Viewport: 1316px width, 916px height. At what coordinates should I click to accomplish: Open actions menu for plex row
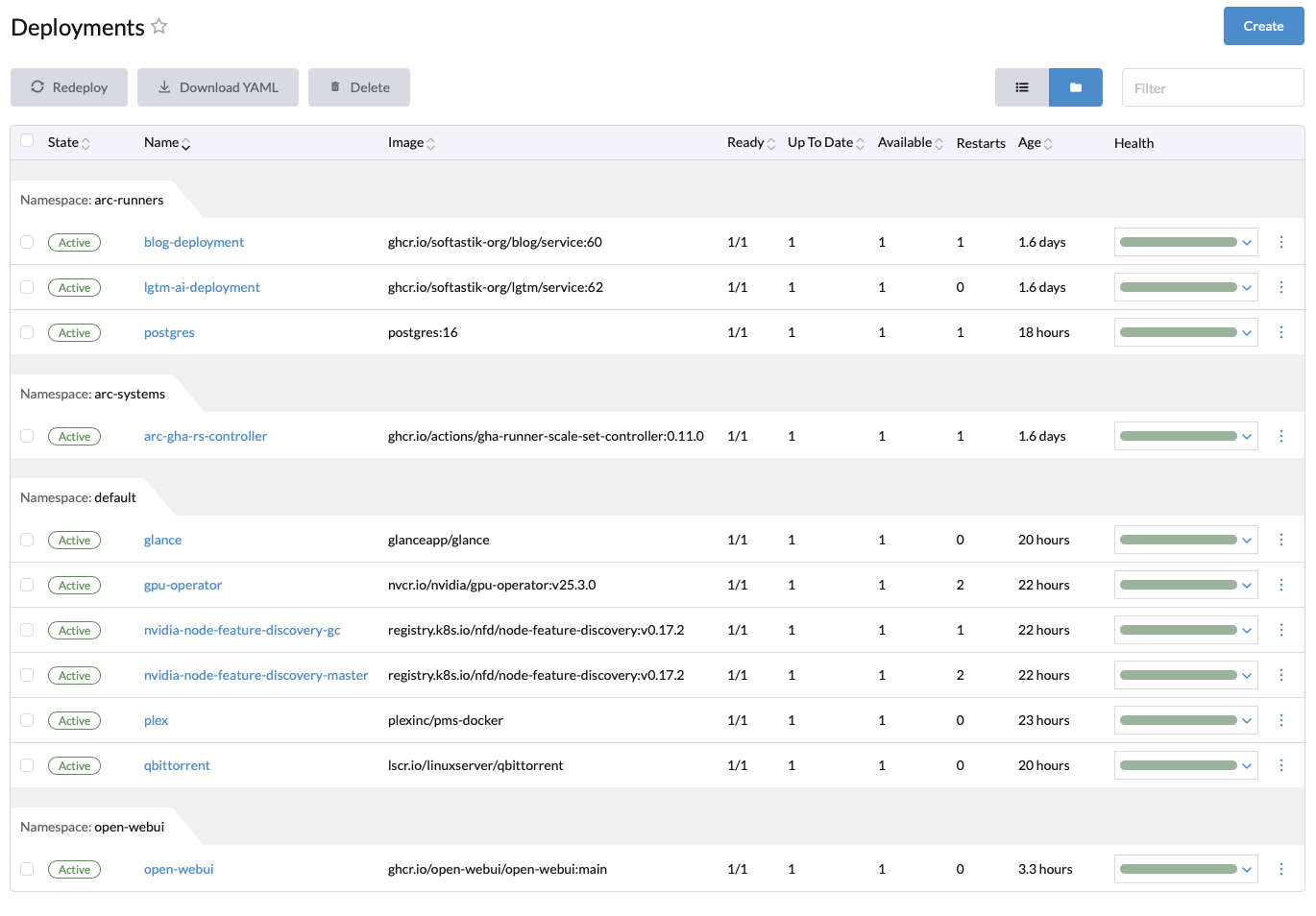pos(1281,720)
